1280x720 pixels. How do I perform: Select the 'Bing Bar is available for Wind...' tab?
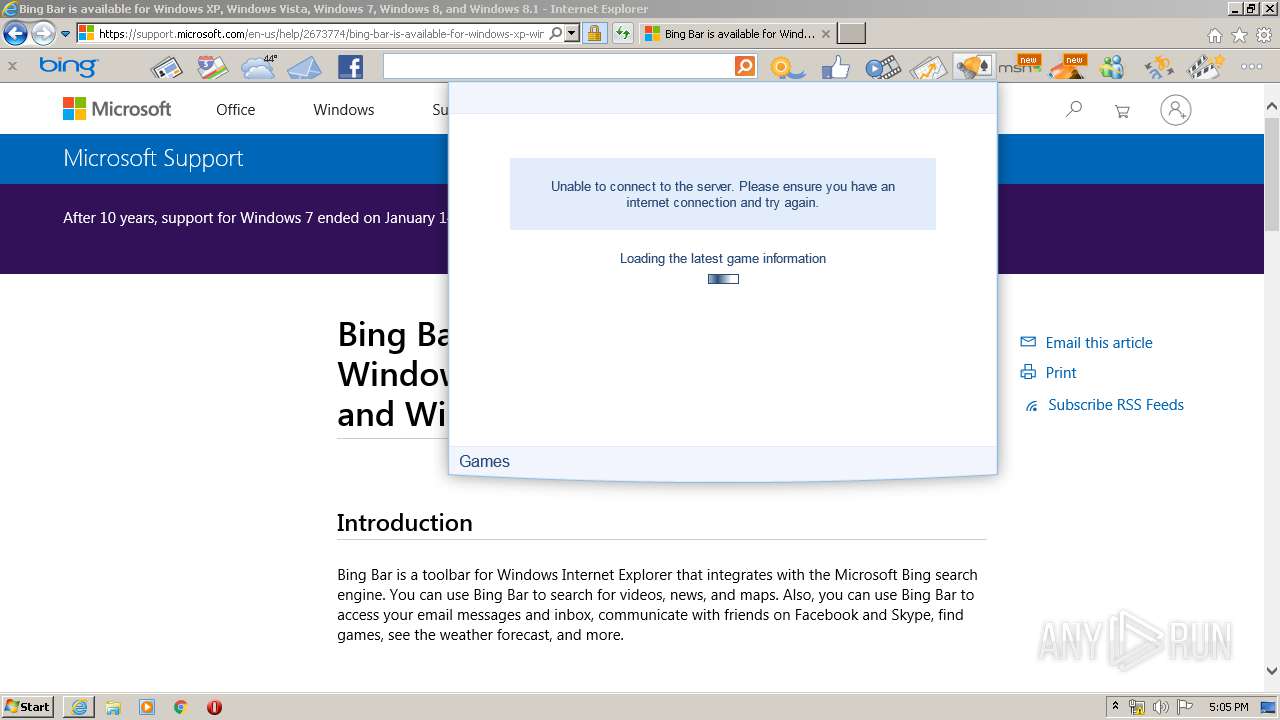(737, 34)
